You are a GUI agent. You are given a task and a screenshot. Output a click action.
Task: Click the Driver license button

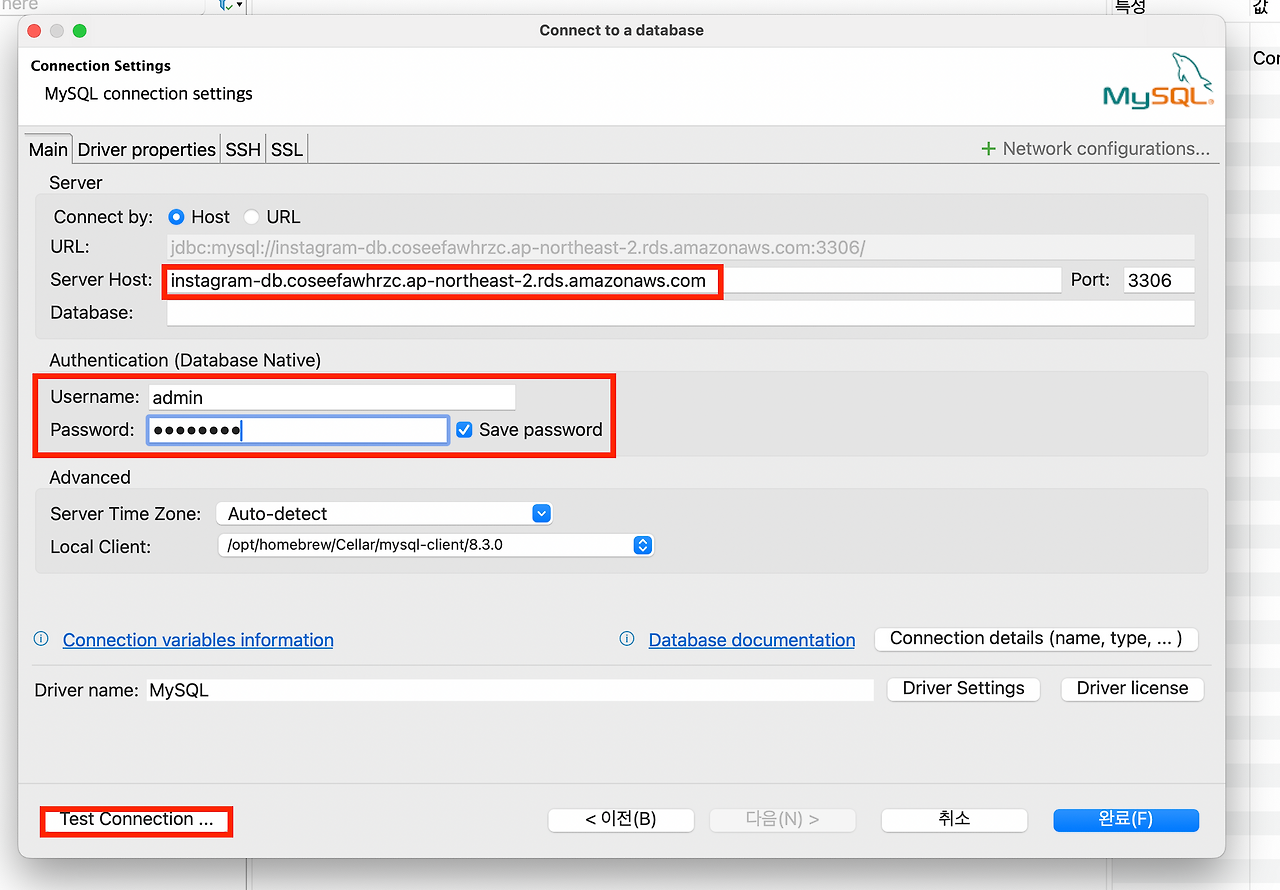(1132, 689)
